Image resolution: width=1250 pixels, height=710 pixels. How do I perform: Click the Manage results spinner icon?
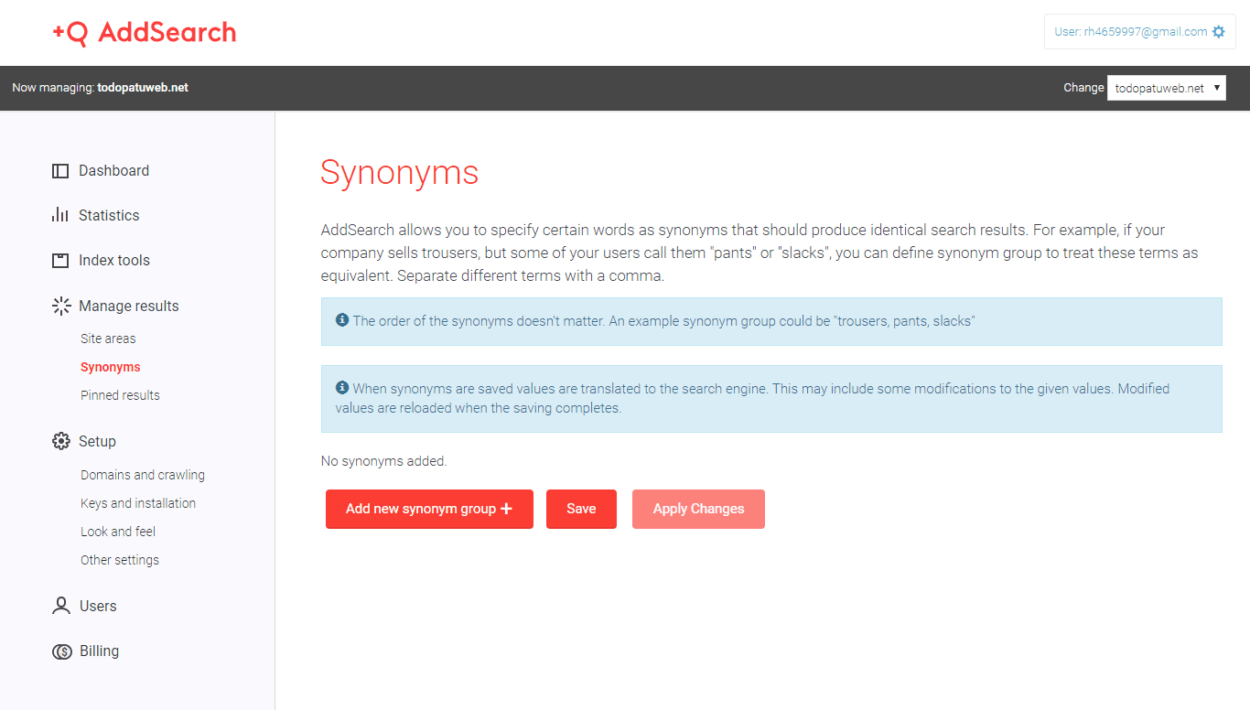click(x=60, y=306)
